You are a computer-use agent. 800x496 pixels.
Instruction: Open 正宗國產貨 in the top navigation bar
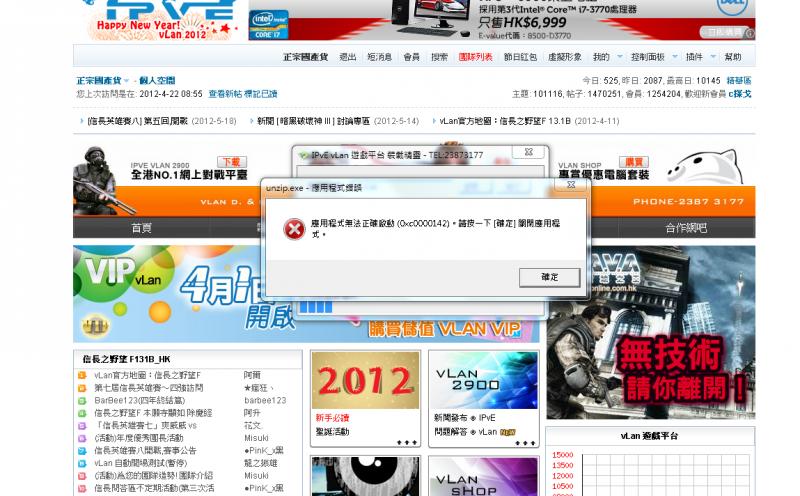(x=306, y=57)
